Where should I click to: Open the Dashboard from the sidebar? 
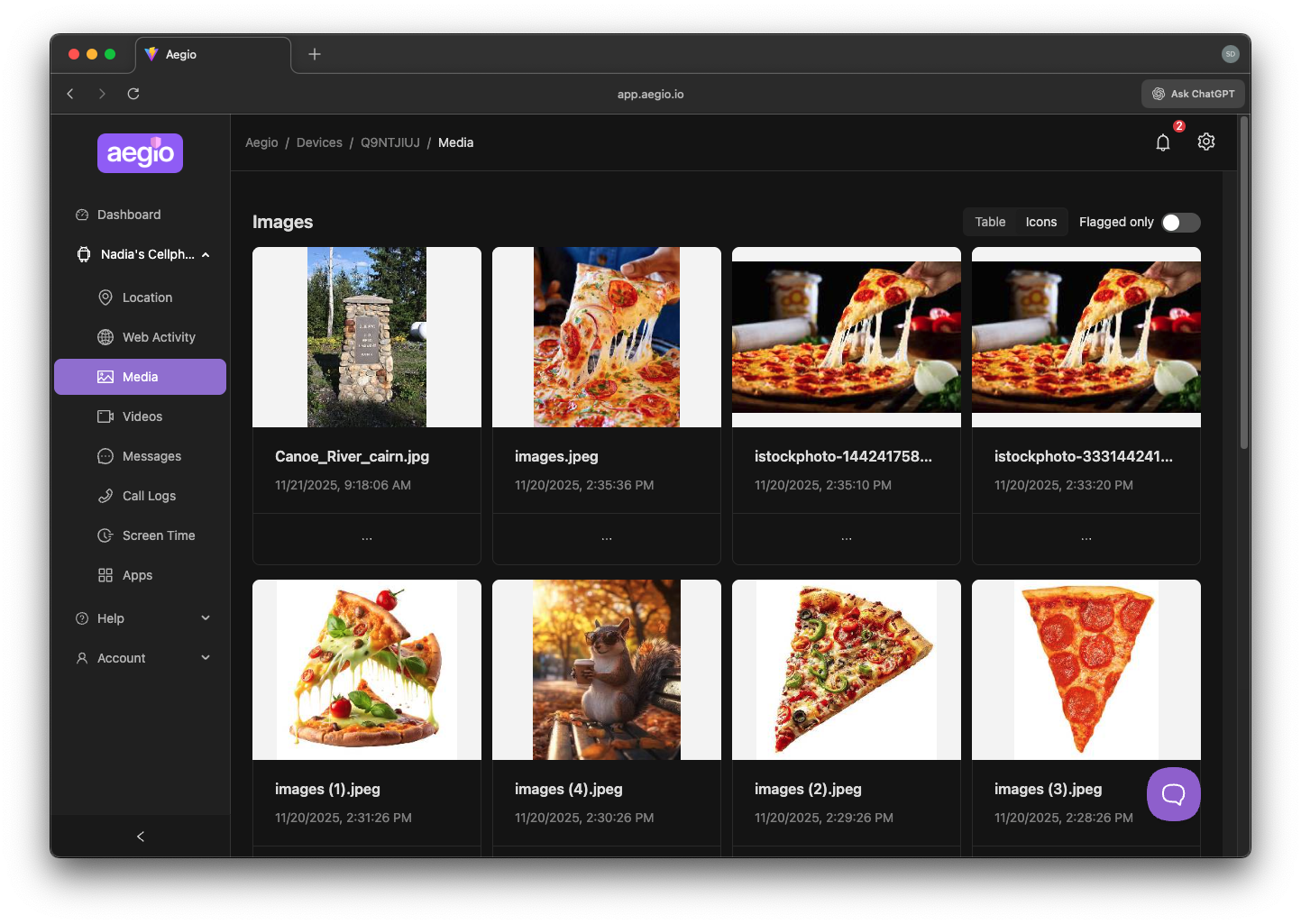coord(129,215)
